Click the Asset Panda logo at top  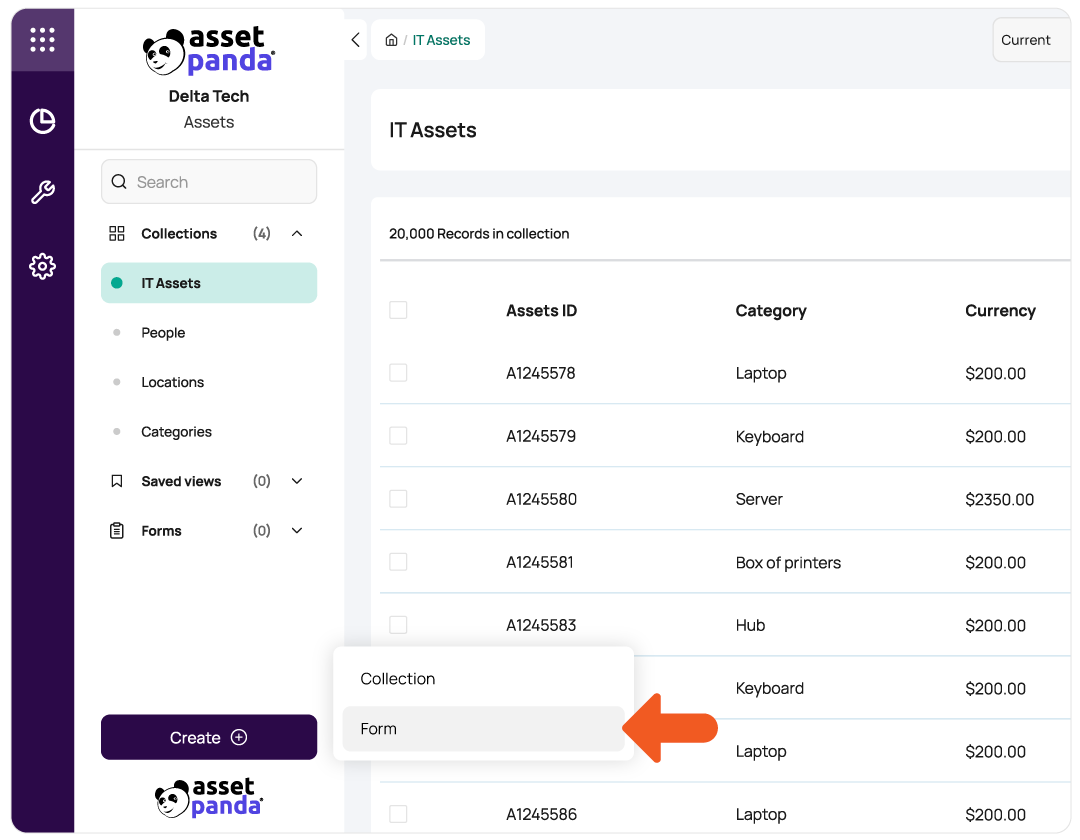coord(209,51)
